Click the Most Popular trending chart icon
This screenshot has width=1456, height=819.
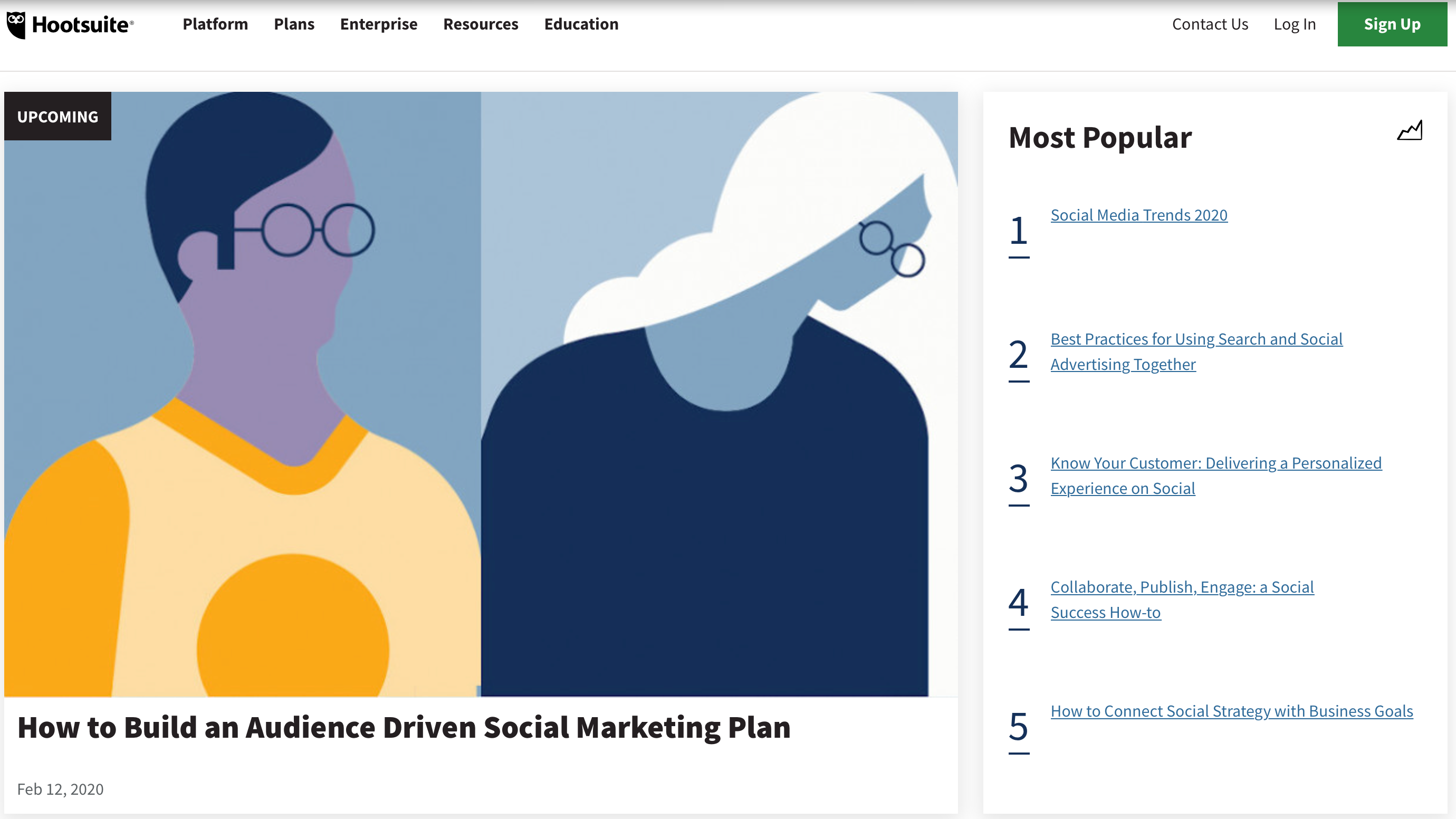coord(1410,130)
